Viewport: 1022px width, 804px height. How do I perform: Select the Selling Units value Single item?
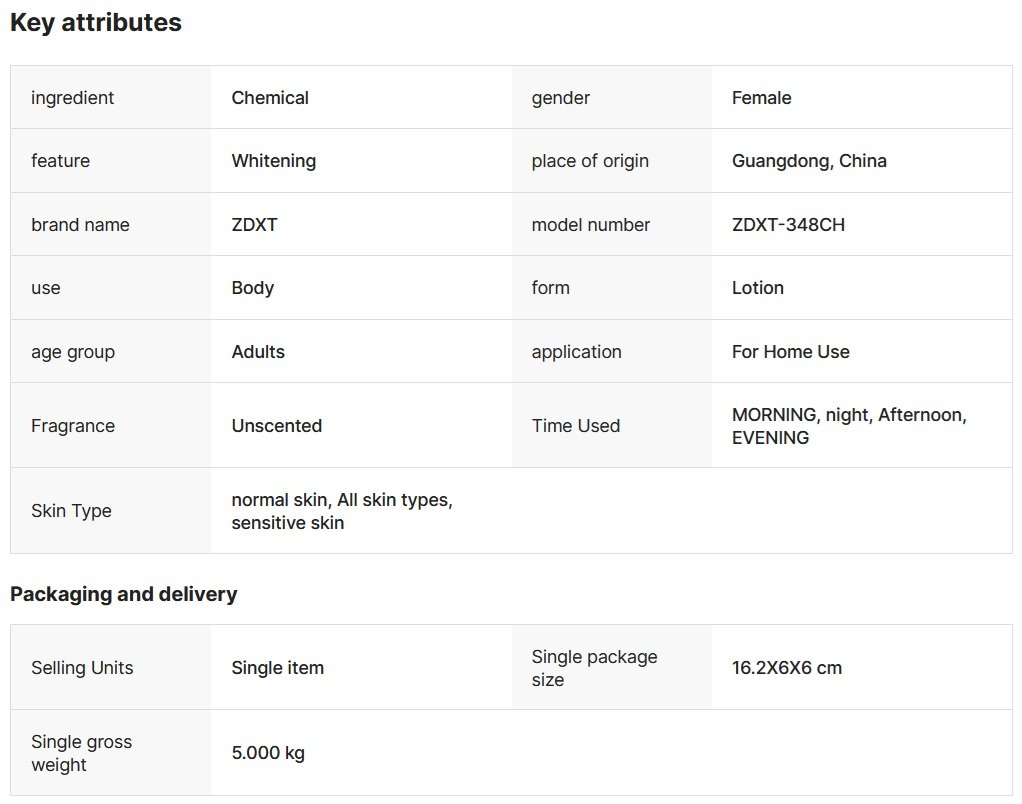[277, 668]
